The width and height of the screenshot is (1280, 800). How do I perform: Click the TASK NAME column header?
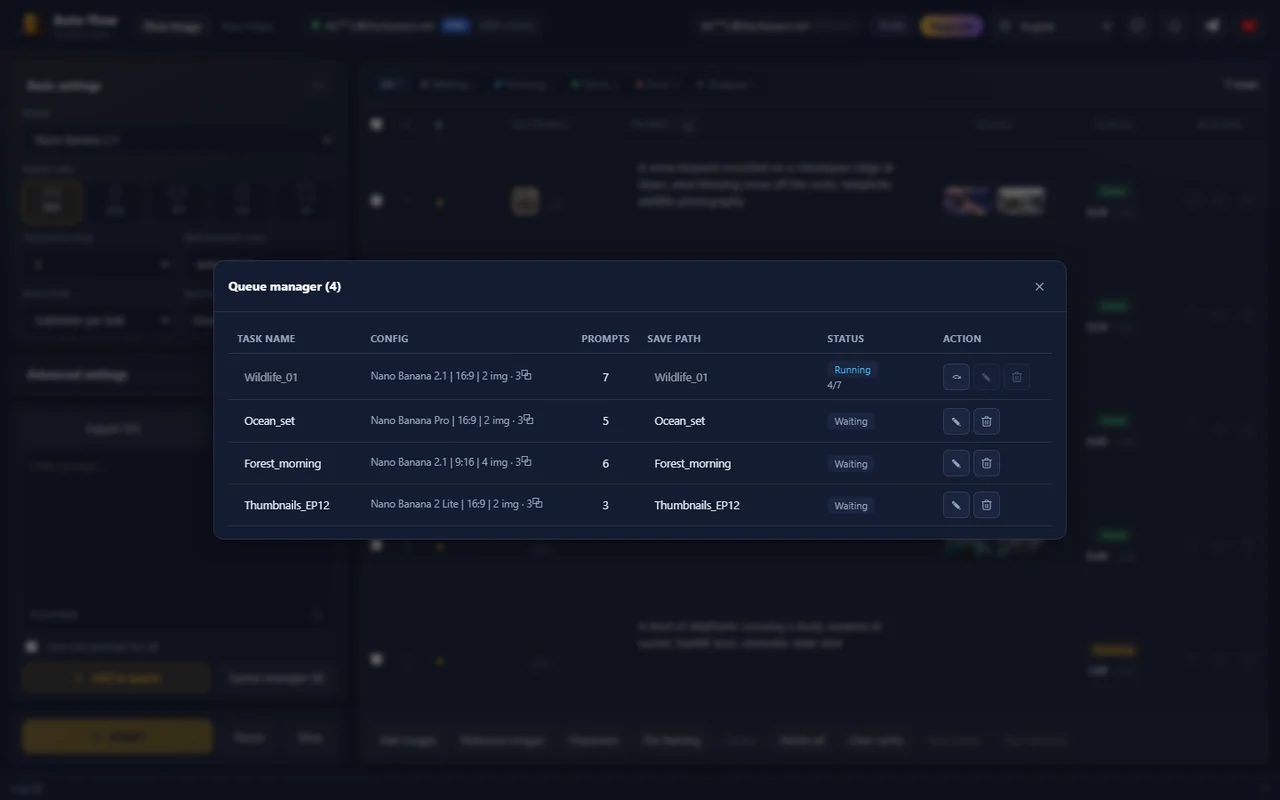tap(266, 339)
